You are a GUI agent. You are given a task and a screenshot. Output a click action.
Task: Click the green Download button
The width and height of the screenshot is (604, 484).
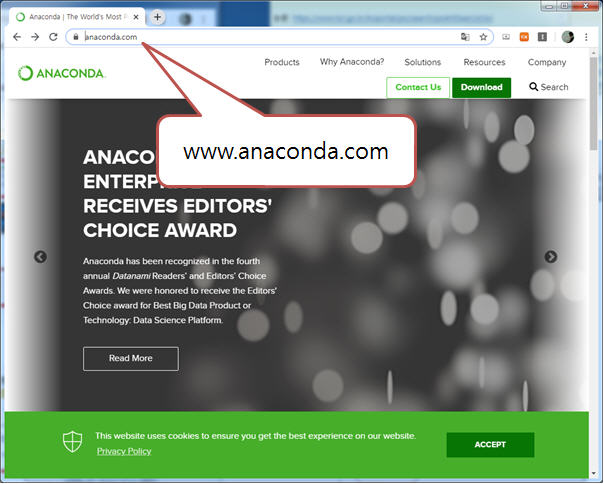482,87
